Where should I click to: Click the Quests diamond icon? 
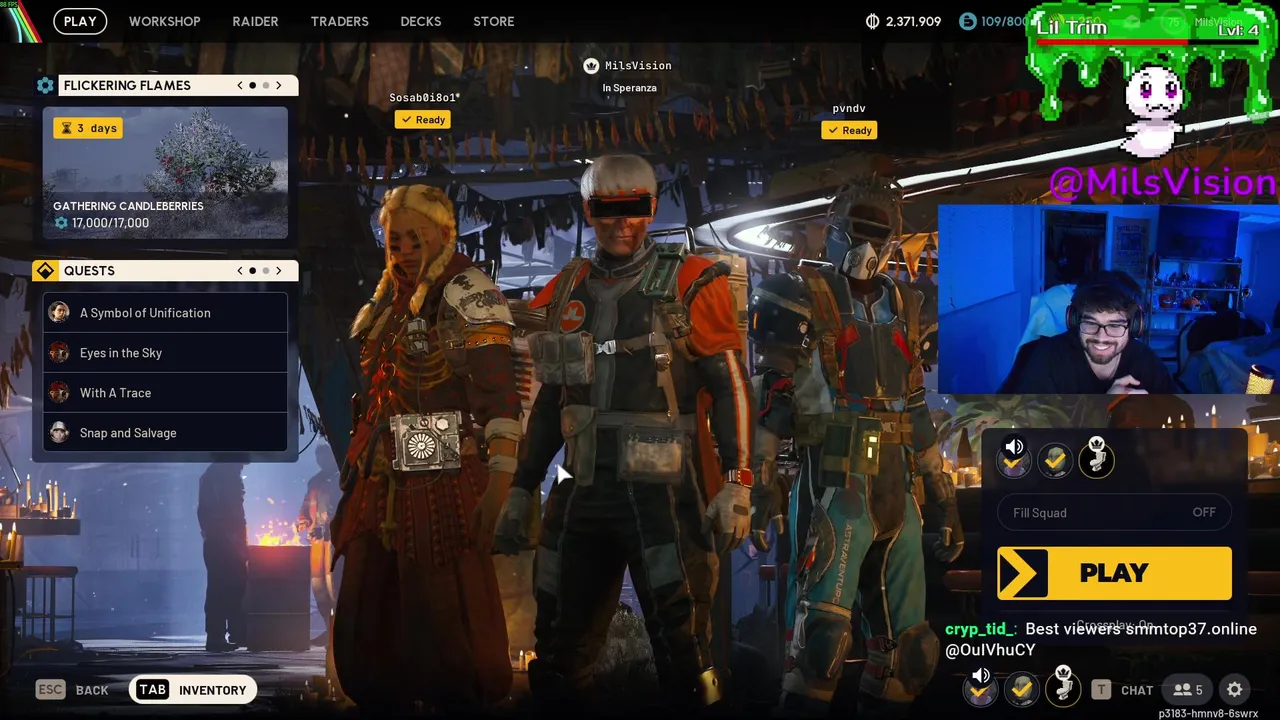(x=45, y=271)
